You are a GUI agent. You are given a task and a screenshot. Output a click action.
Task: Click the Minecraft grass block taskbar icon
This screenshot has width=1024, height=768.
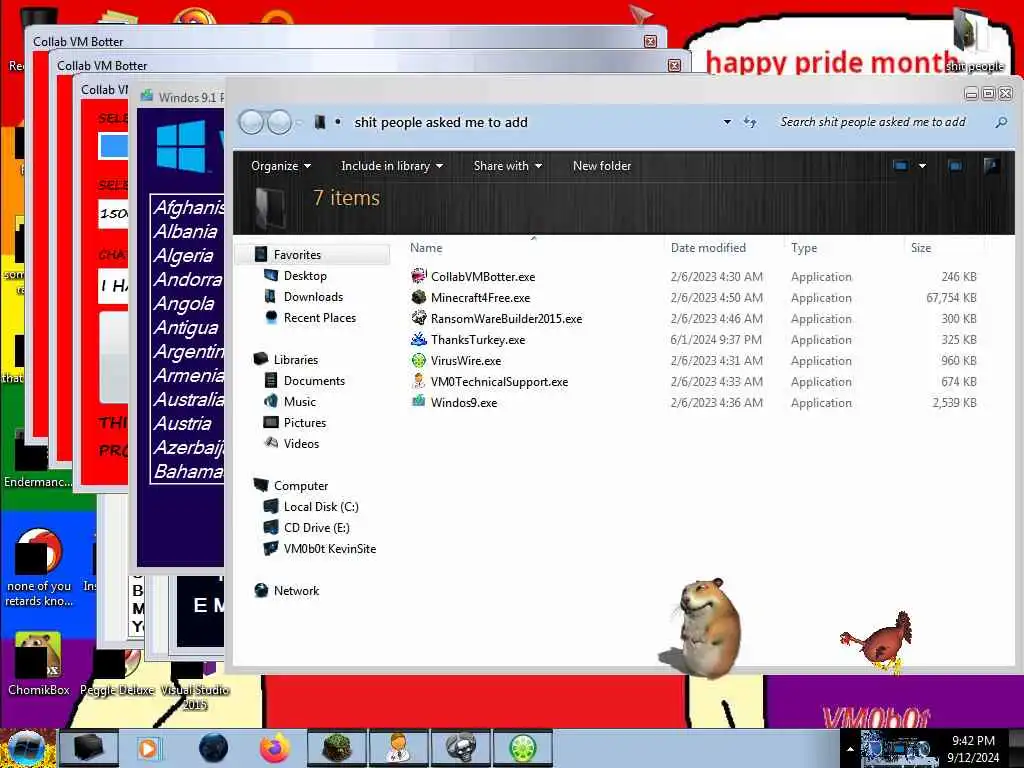tap(338, 748)
